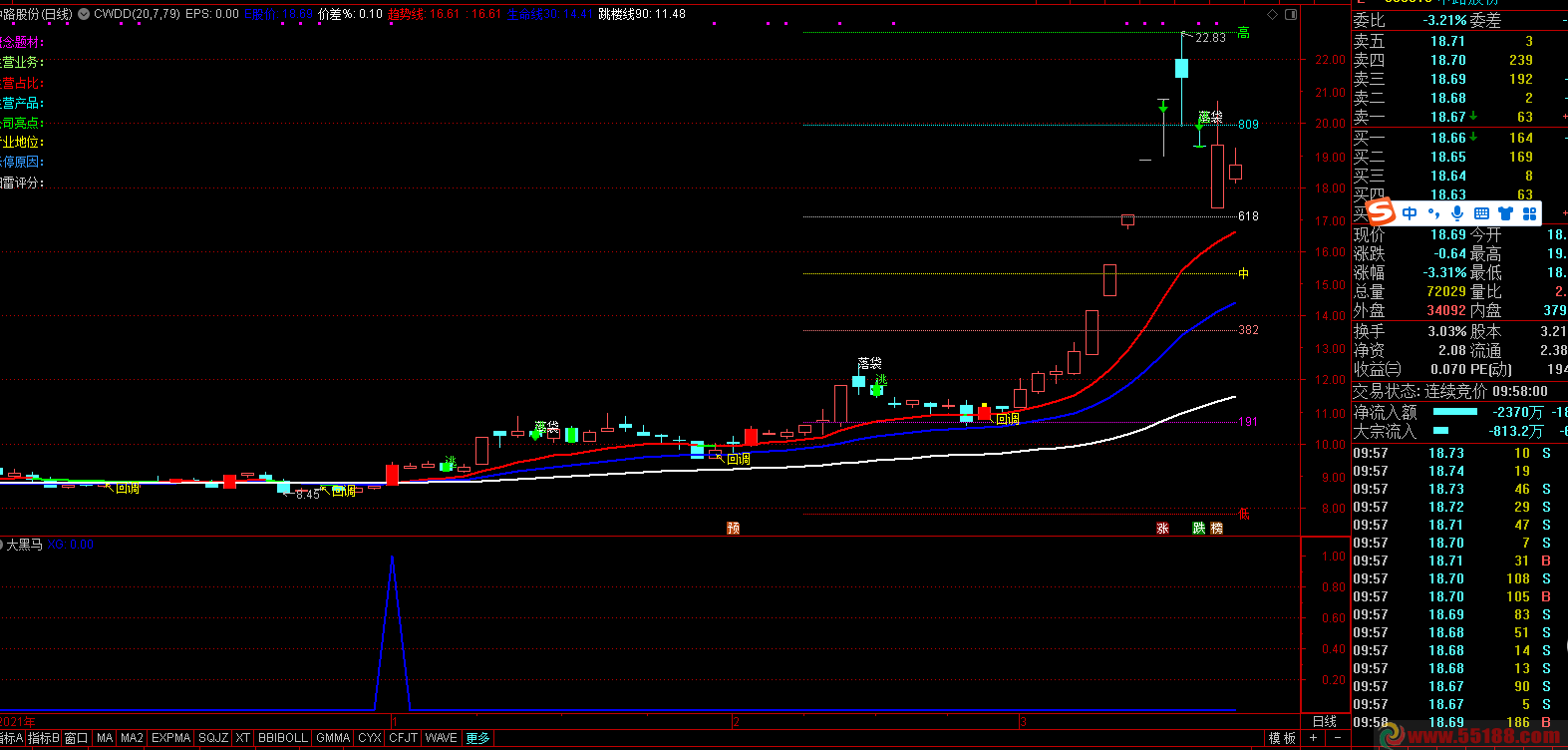The width and height of the screenshot is (1568, 750).
Task: Switch Sogou input to Chinese mode
Action: (x=1410, y=212)
